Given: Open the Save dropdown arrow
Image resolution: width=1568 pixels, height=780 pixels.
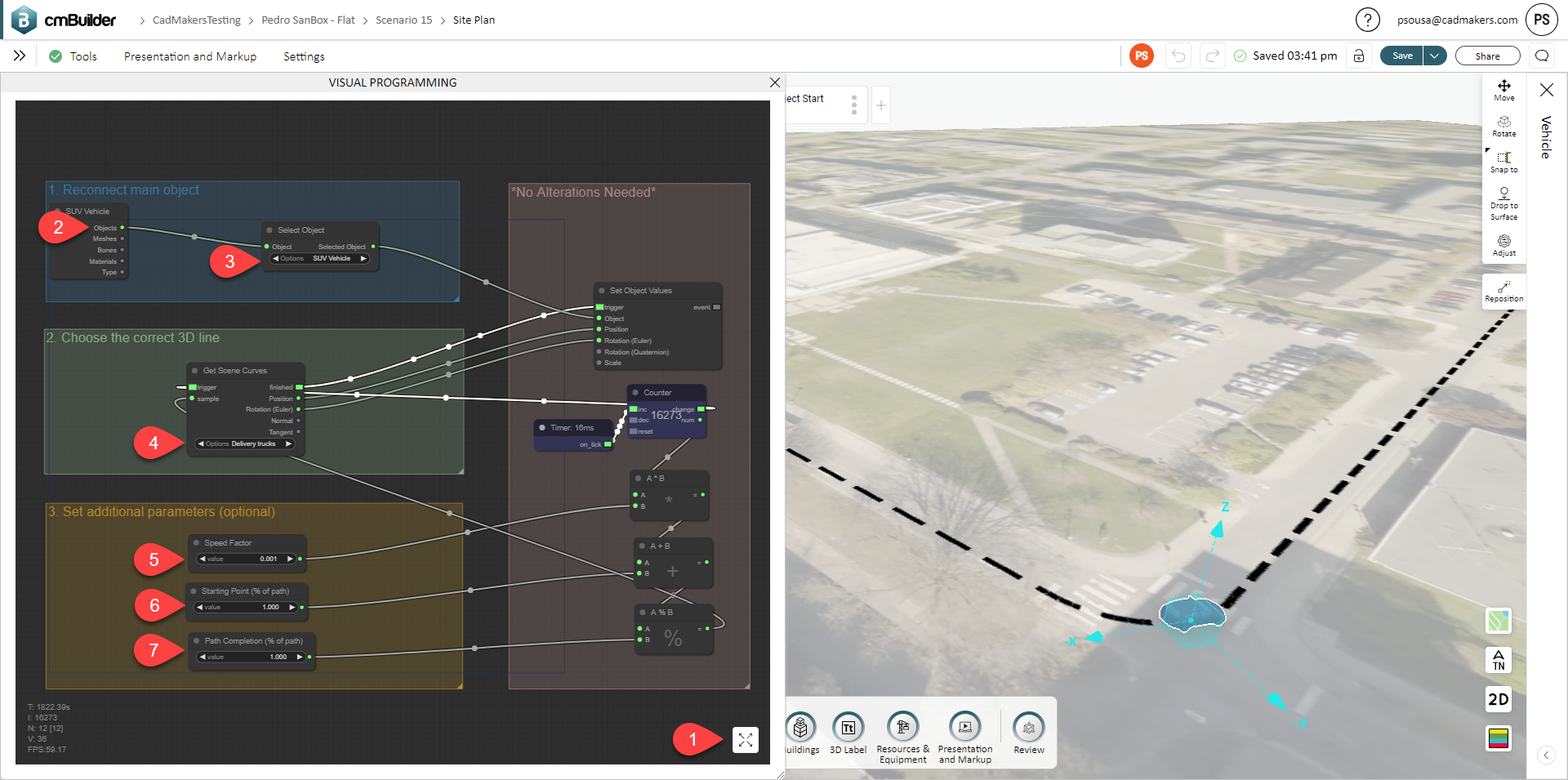Looking at the screenshot, I should pos(1434,56).
